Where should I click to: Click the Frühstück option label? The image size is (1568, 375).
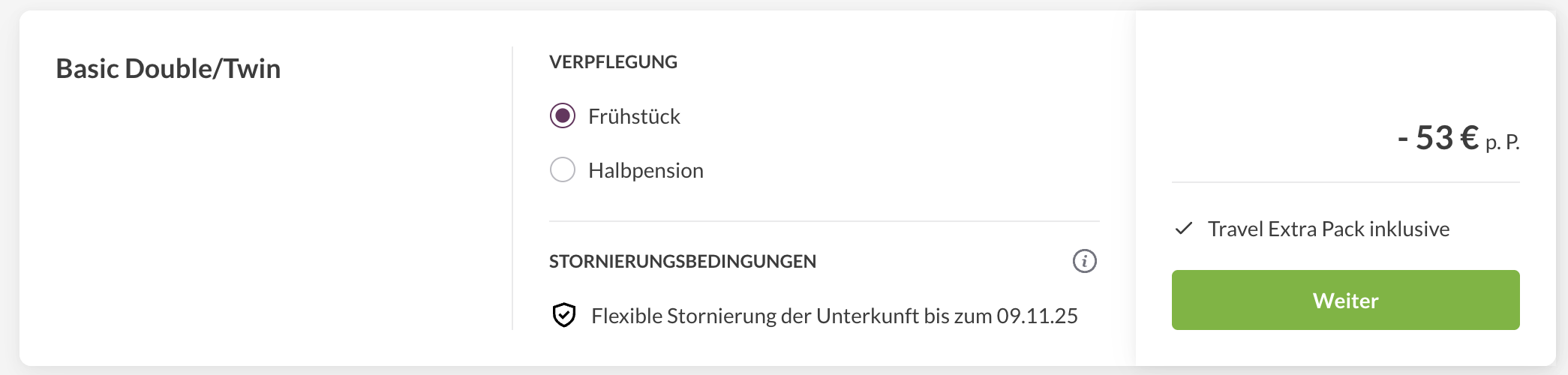pos(634,116)
